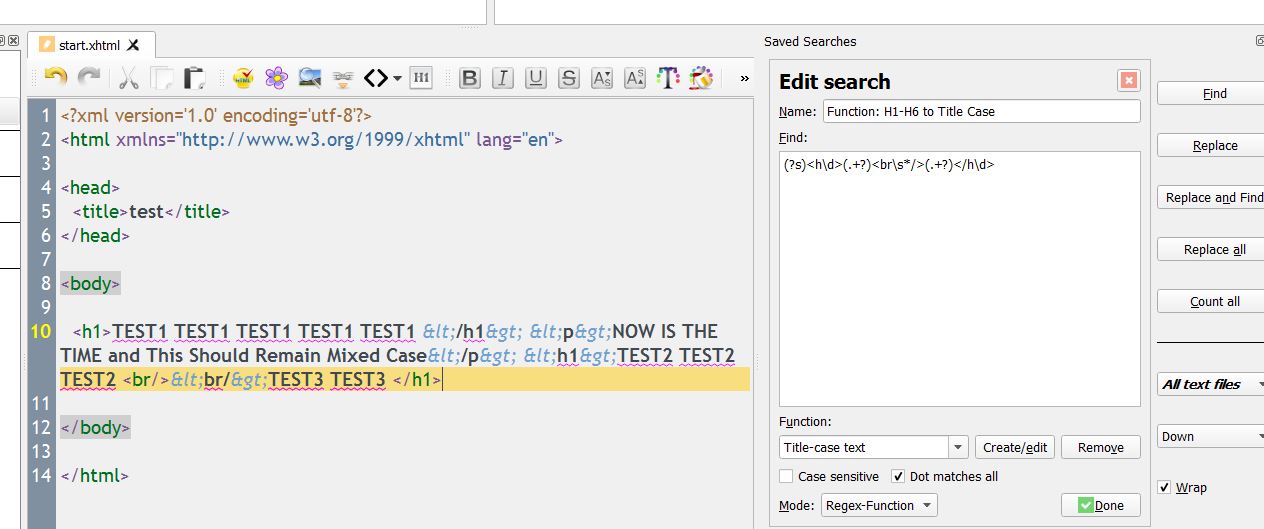
Task: Click the Replace all button
Action: pyautogui.click(x=1214, y=250)
